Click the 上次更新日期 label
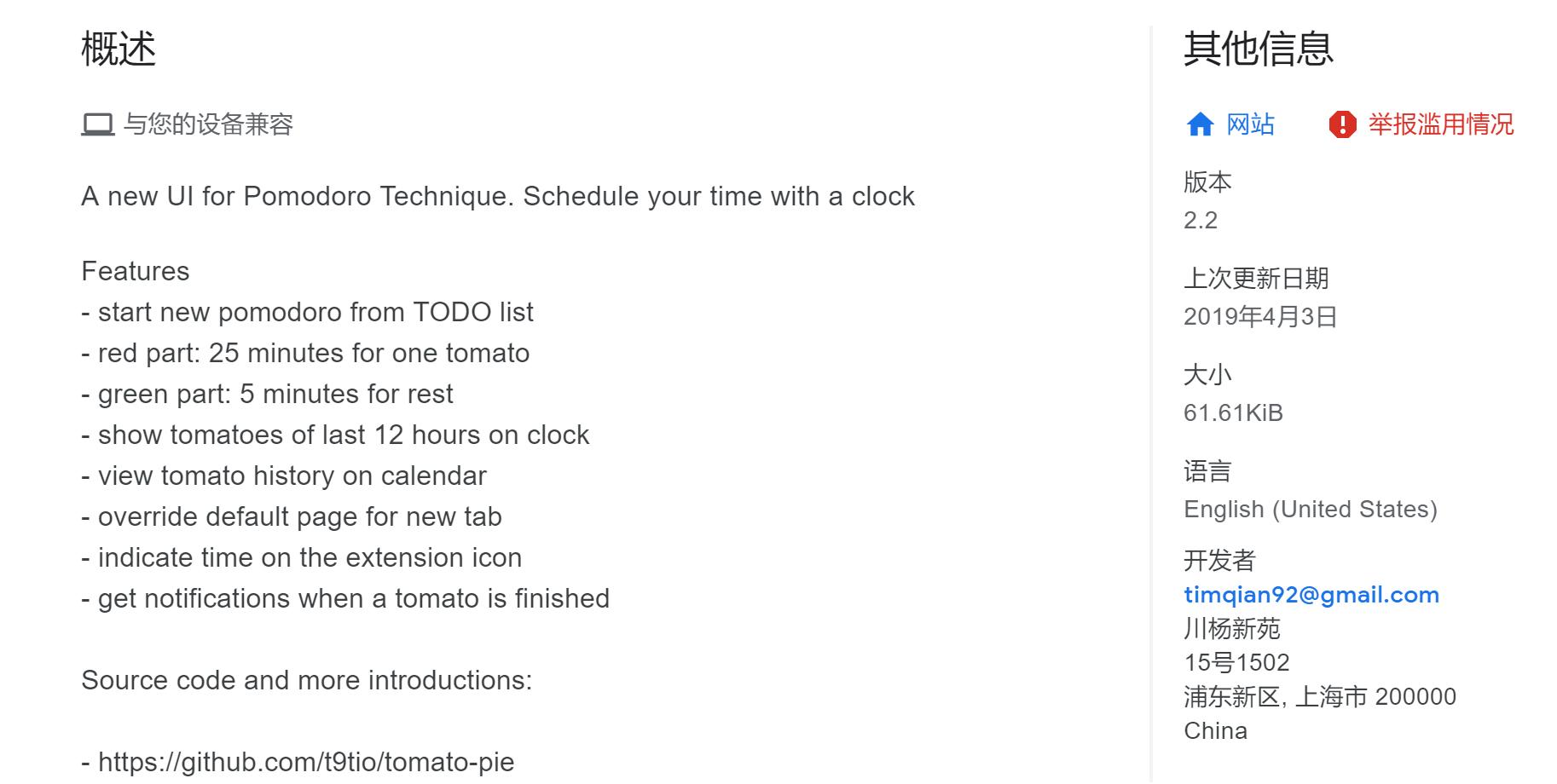The height and width of the screenshot is (784, 1557). pos(1256,279)
